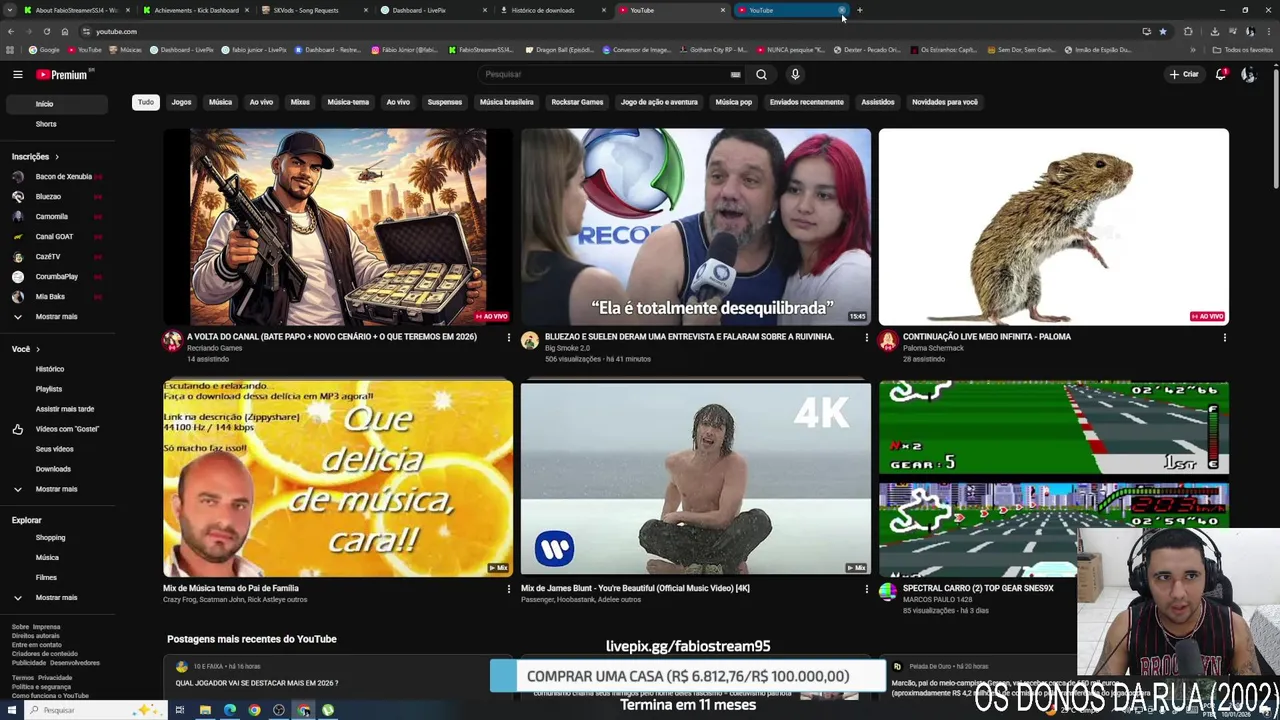
Task: Open new browser tab with plus button
Action: [859, 10]
